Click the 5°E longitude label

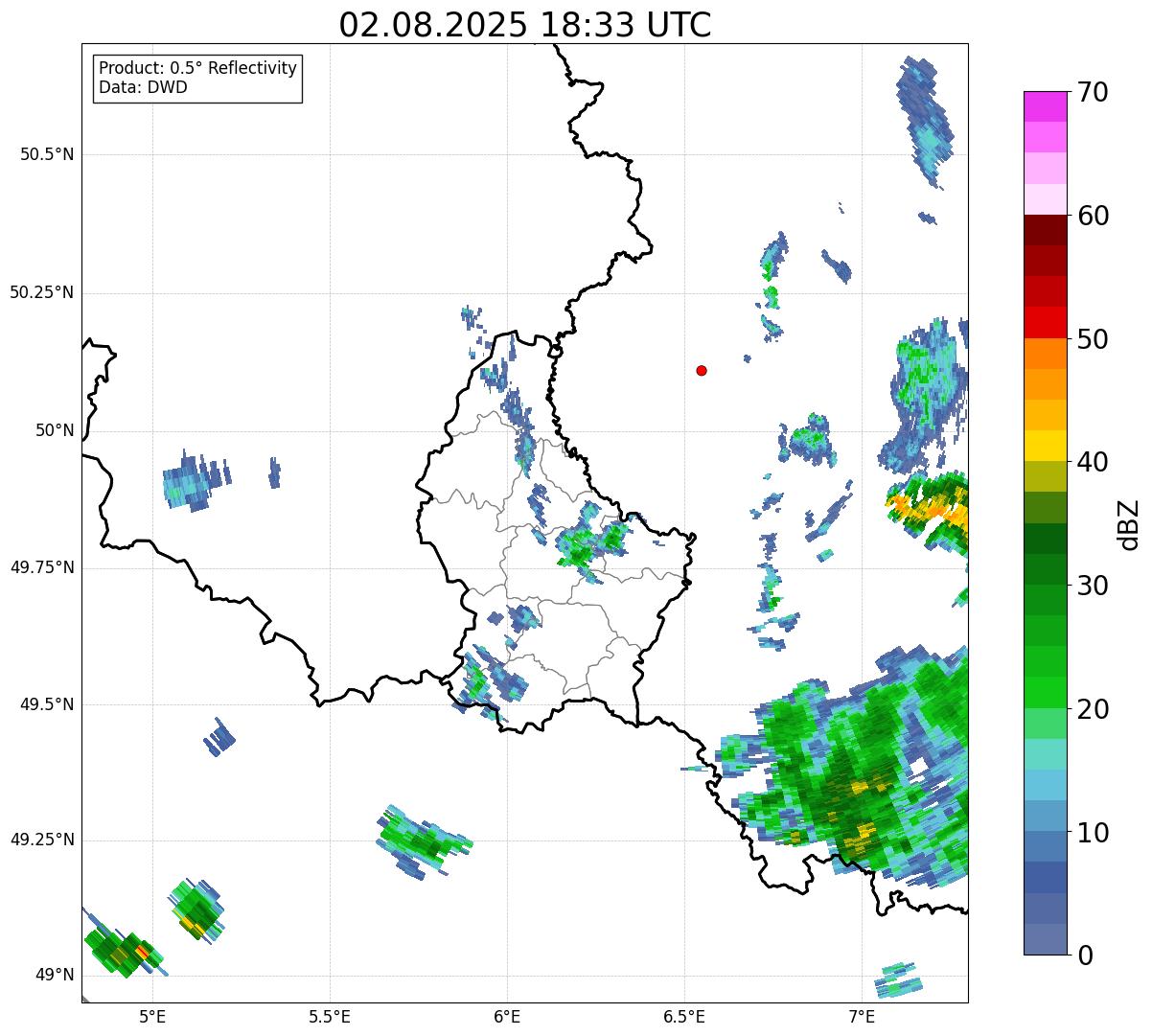[152, 1016]
